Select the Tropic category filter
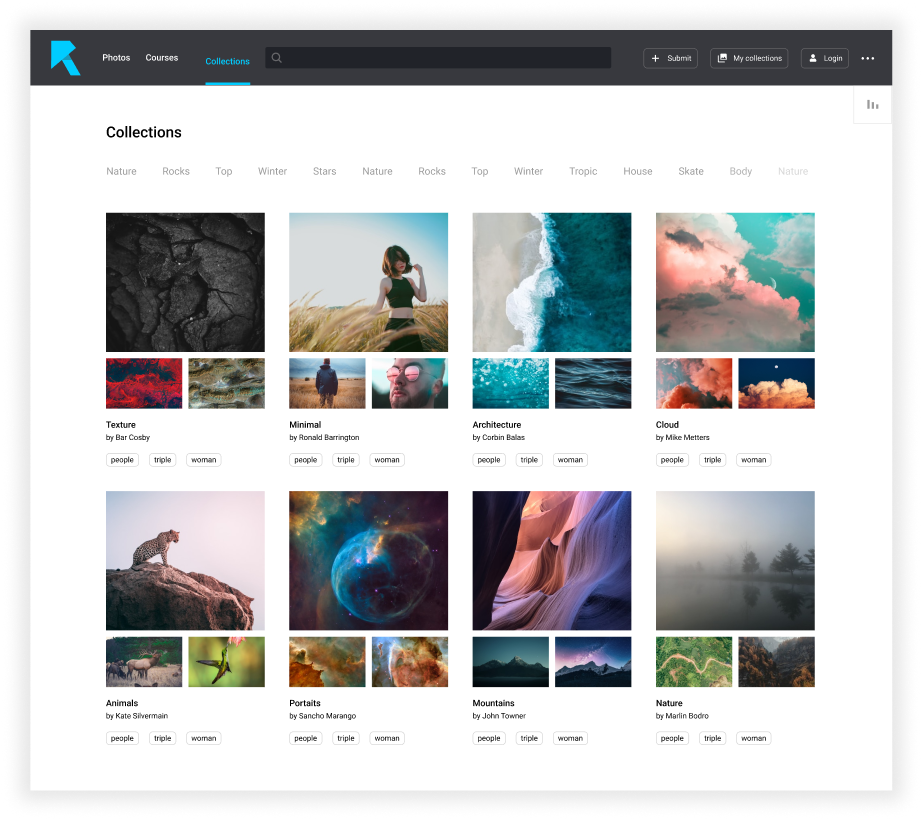The height and width of the screenshot is (821, 923). (x=583, y=171)
